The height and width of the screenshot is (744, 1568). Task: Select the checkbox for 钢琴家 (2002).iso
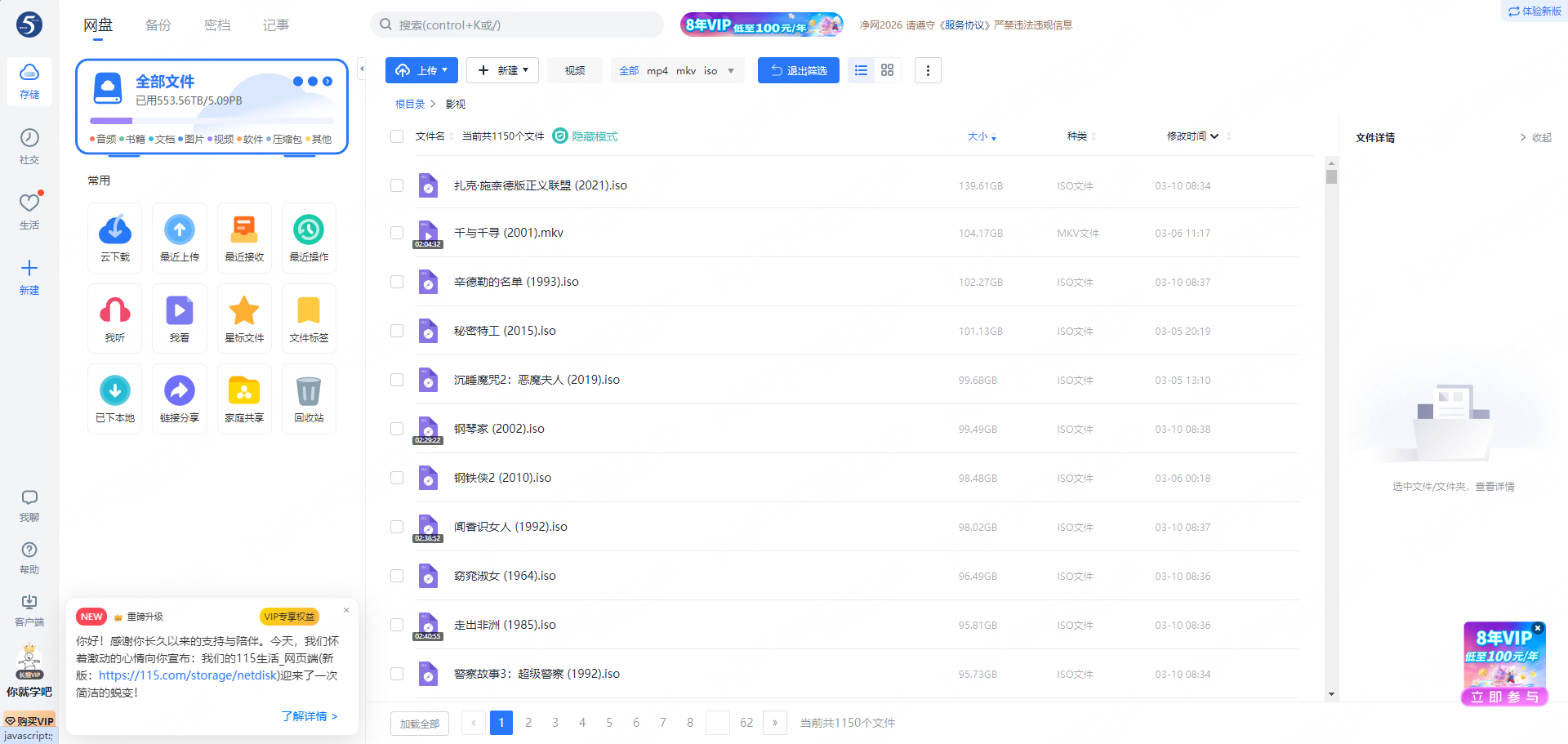(x=397, y=429)
